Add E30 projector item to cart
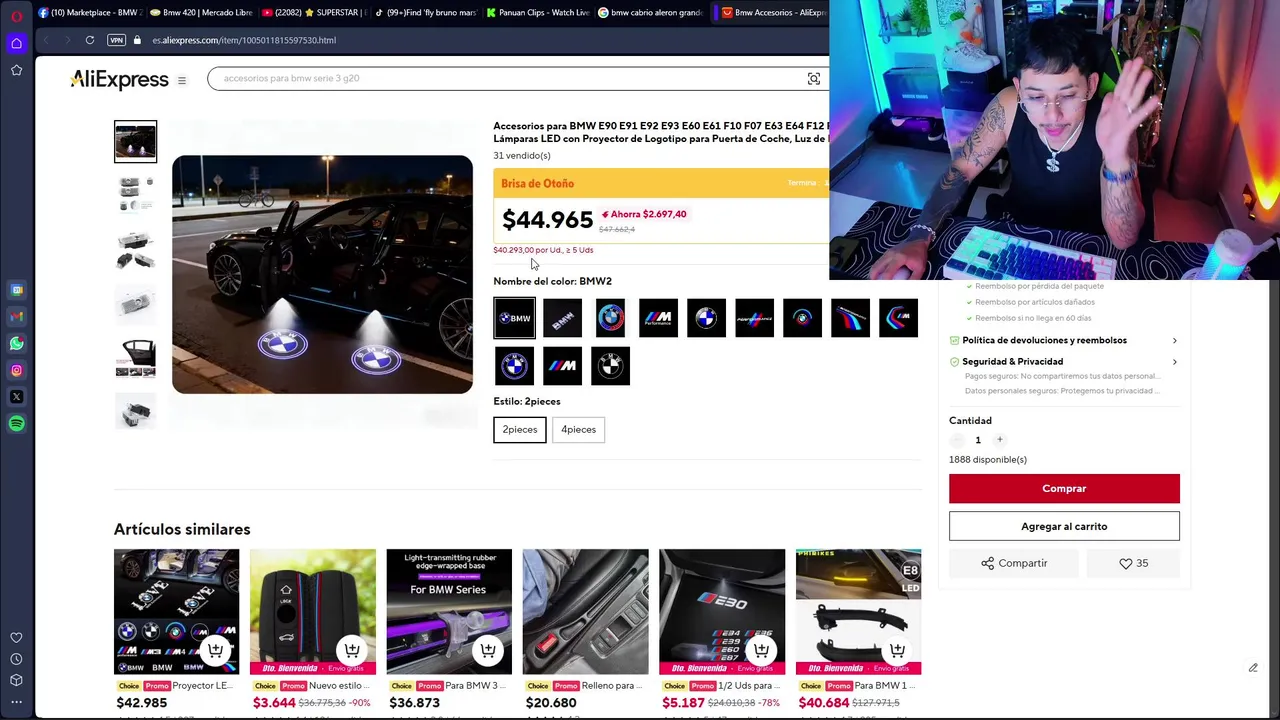1280x720 pixels. point(760,650)
